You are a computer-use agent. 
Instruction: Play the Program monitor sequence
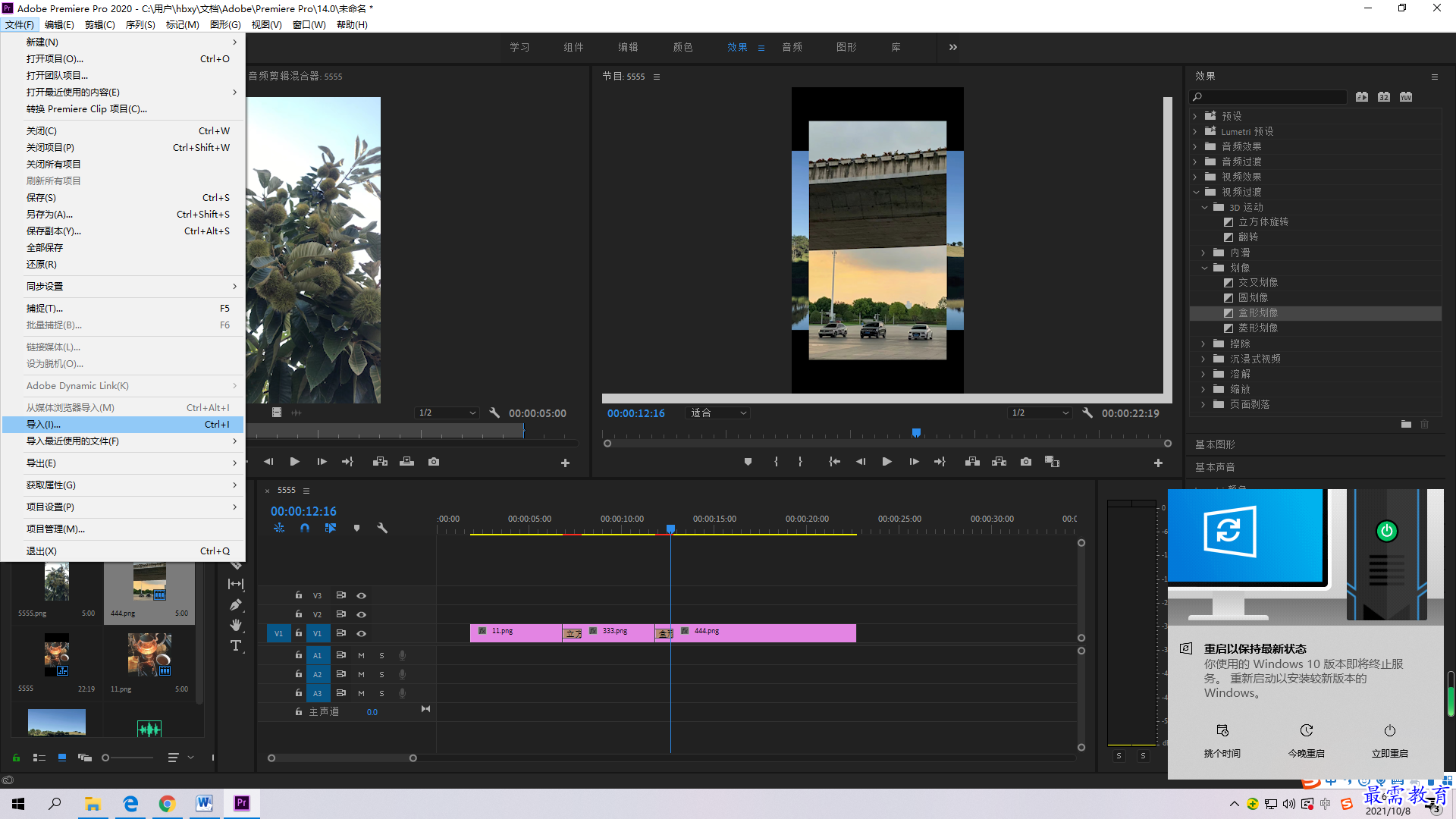point(886,462)
